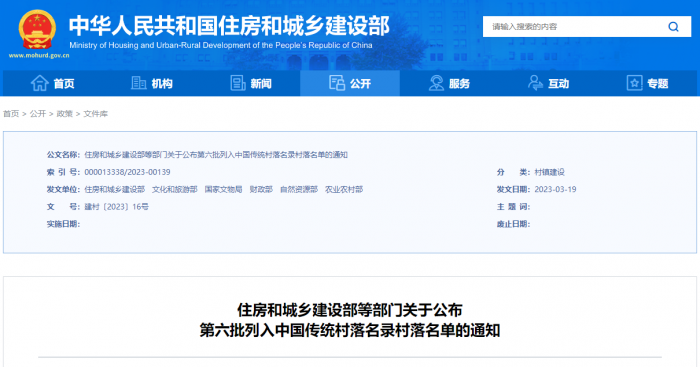Image resolution: width=700 pixels, height=367 pixels.
Task: Click the 服务 person icon
Action: [x=436, y=83]
